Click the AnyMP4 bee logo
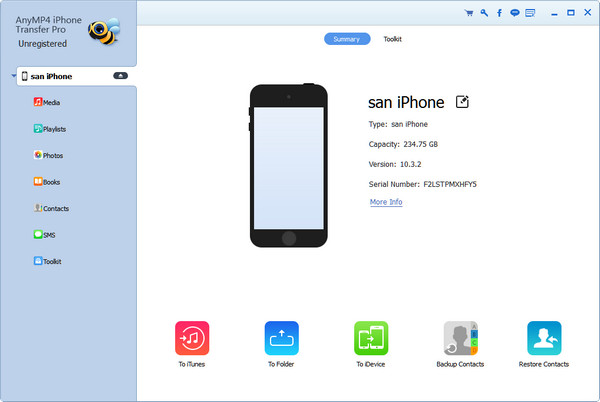Screen dimensions: 600x402 tap(104, 31)
